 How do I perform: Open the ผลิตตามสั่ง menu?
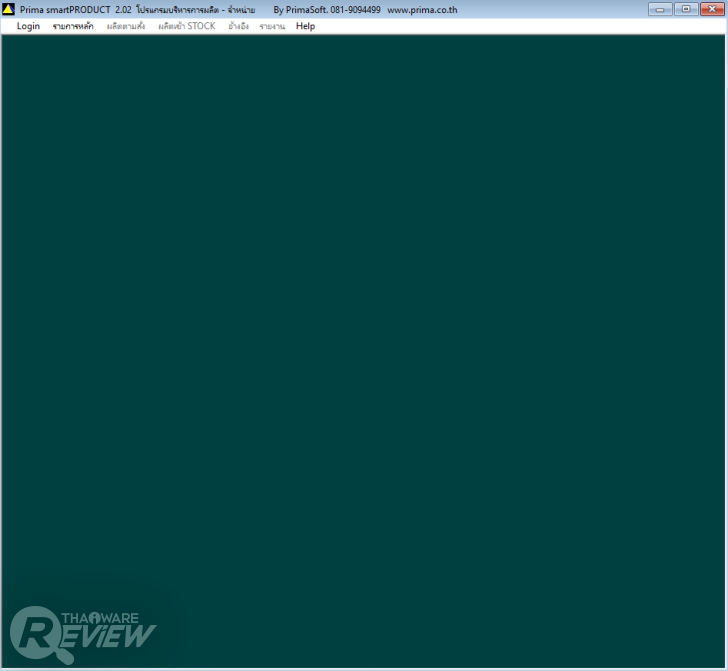tap(126, 26)
